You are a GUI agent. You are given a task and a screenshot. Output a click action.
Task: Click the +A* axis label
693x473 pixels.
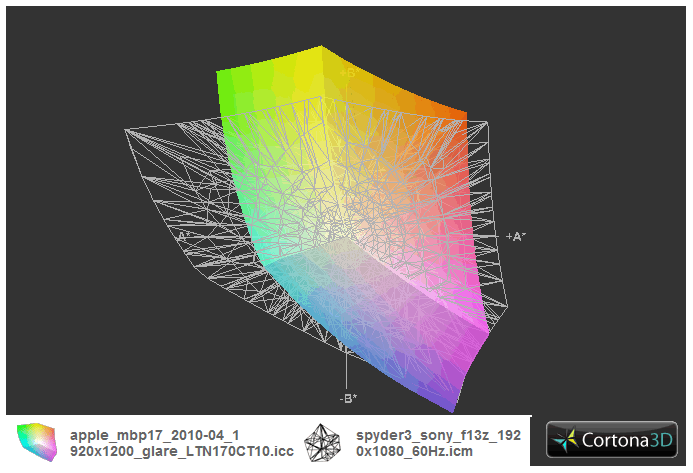515,237
